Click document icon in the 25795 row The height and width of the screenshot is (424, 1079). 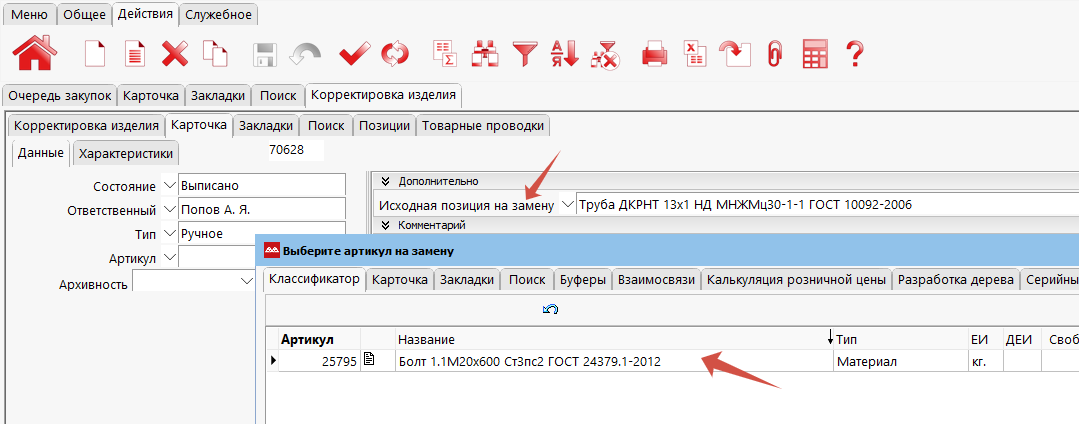click(370, 359)
